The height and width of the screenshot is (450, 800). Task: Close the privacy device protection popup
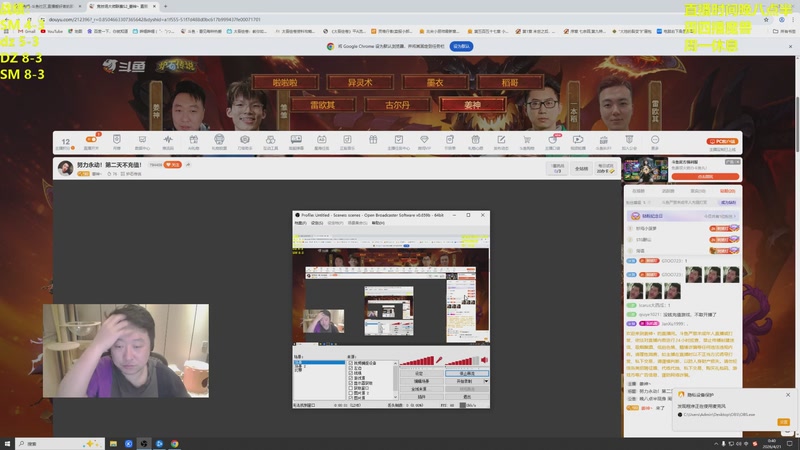click(788, 394)
